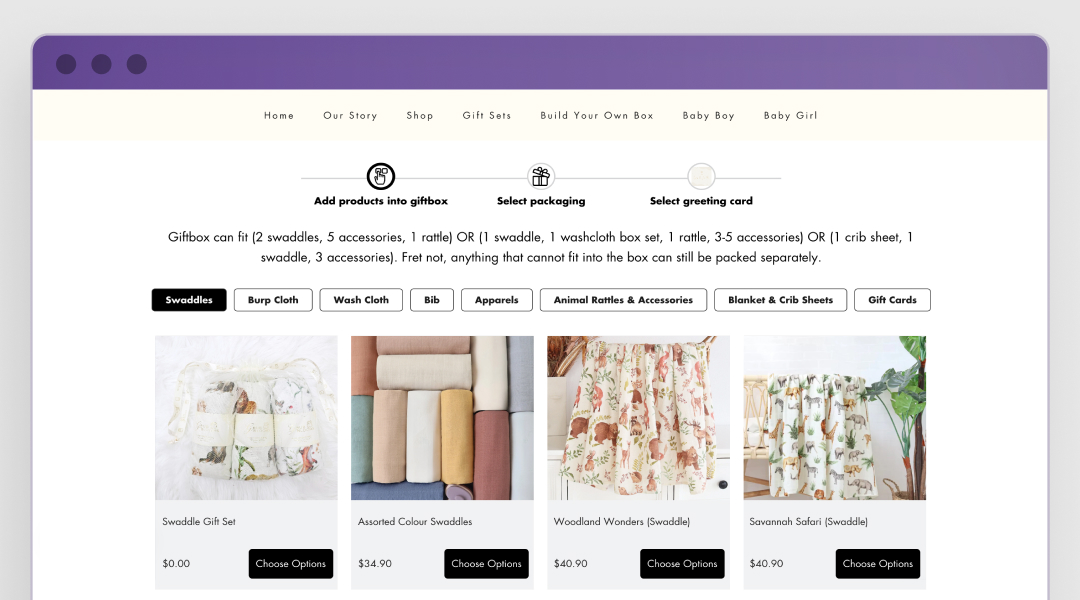
Task: Open Woodland Wonders swaddle image
Action: click(638, 417)
